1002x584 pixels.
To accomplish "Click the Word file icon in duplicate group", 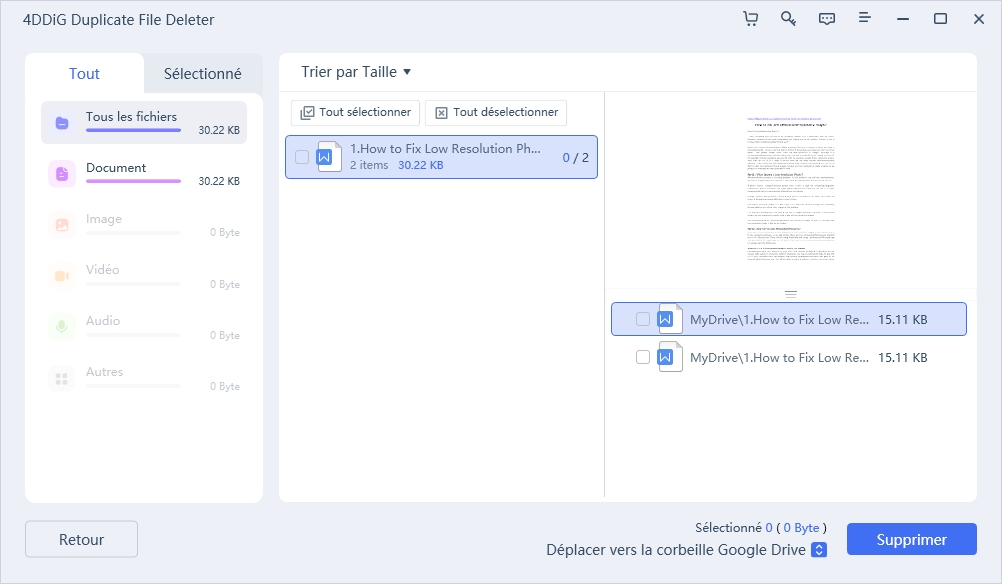I will coord(328,157).
